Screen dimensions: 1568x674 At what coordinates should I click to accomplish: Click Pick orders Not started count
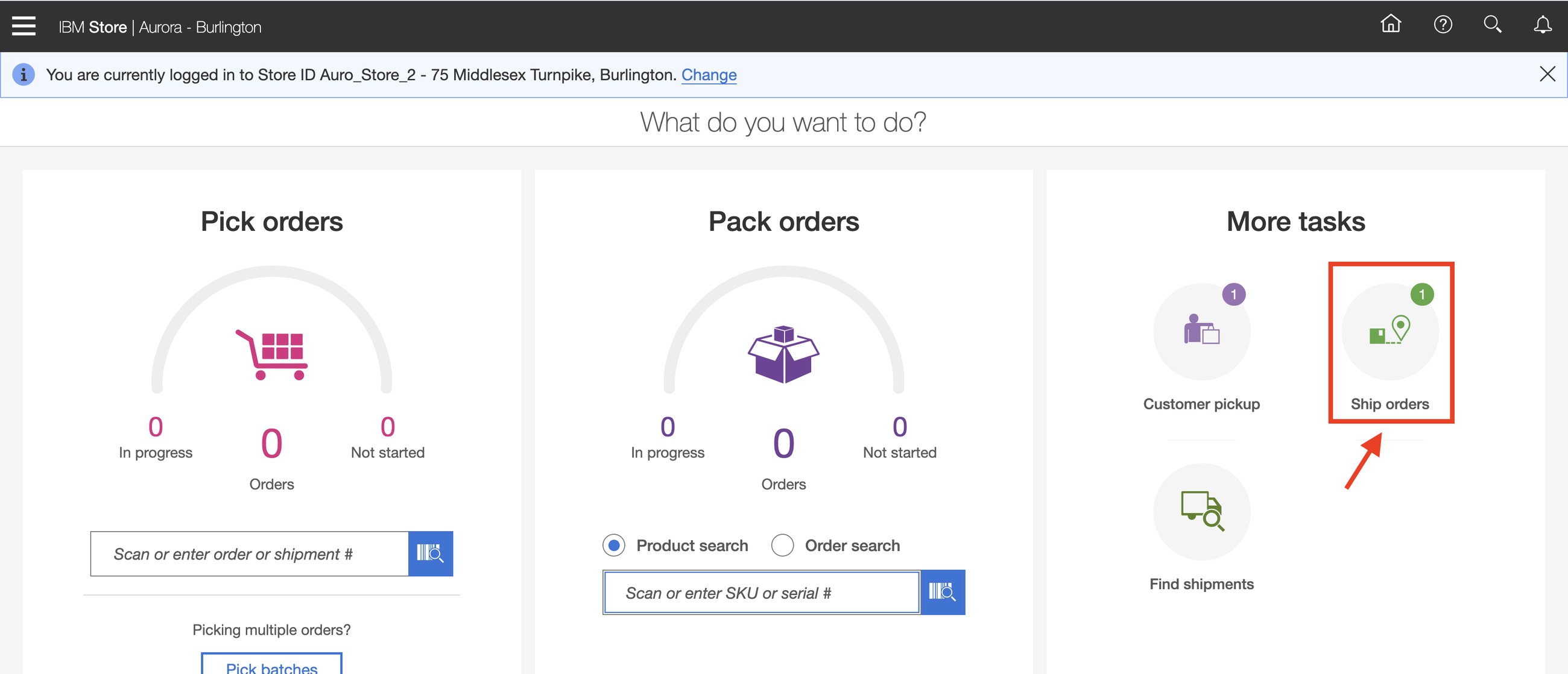(388, 427)
